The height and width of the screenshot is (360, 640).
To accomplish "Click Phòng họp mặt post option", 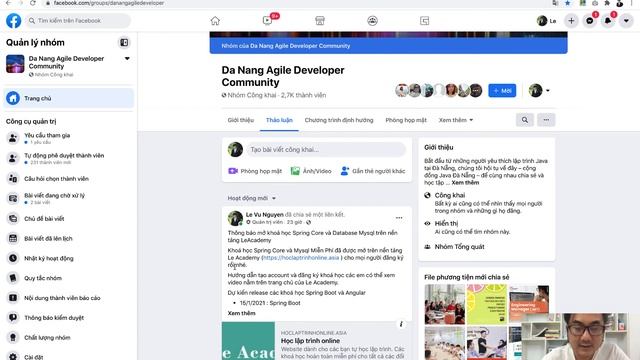I will [x=255, y=171].
